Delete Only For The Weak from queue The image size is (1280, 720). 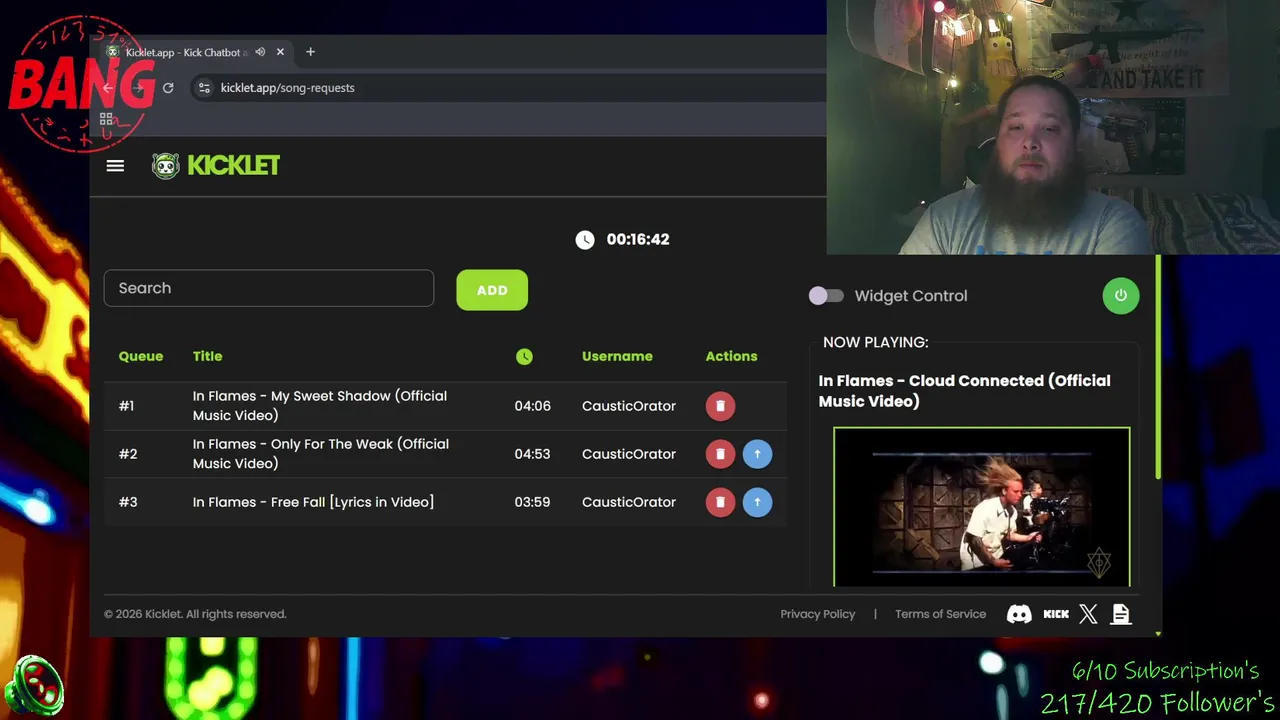720,454
